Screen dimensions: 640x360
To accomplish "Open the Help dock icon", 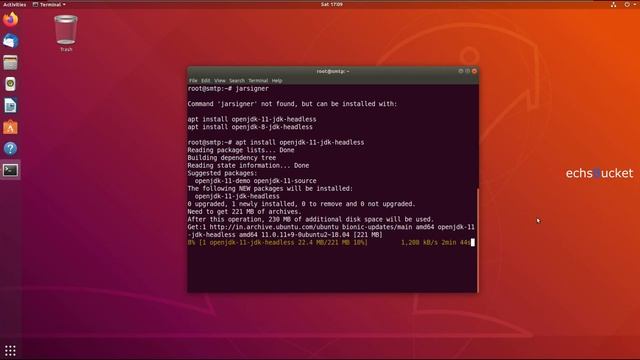I will click(10, 149).
